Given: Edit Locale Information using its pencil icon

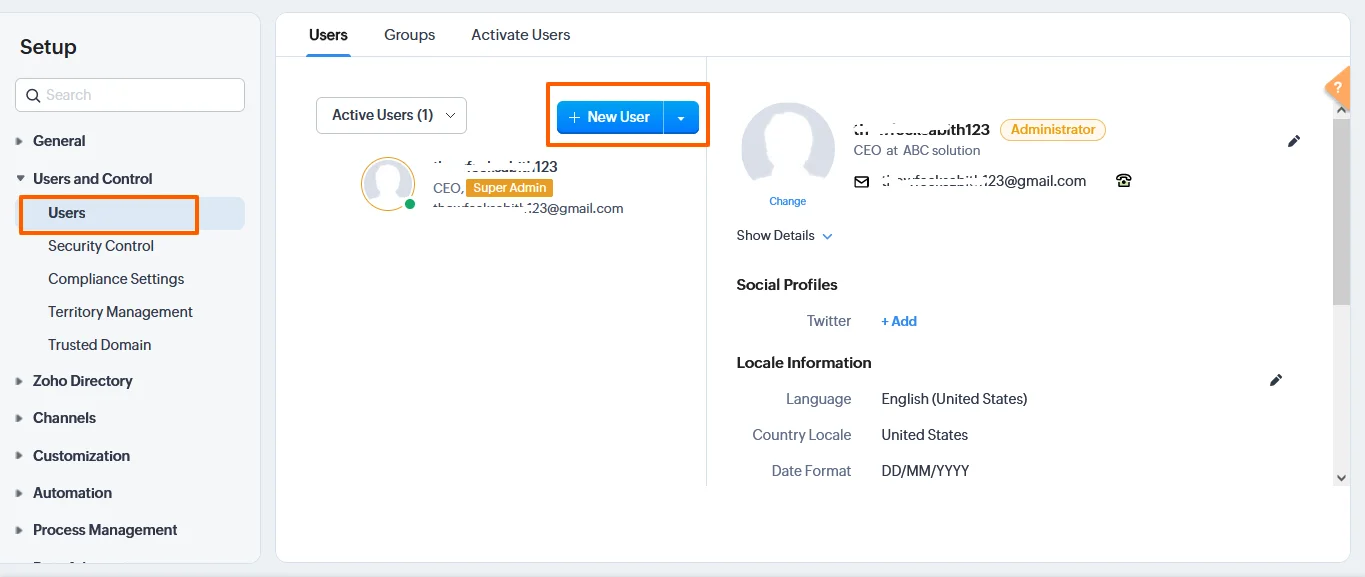Looking at the screenshot, I should pos(1276,380).
